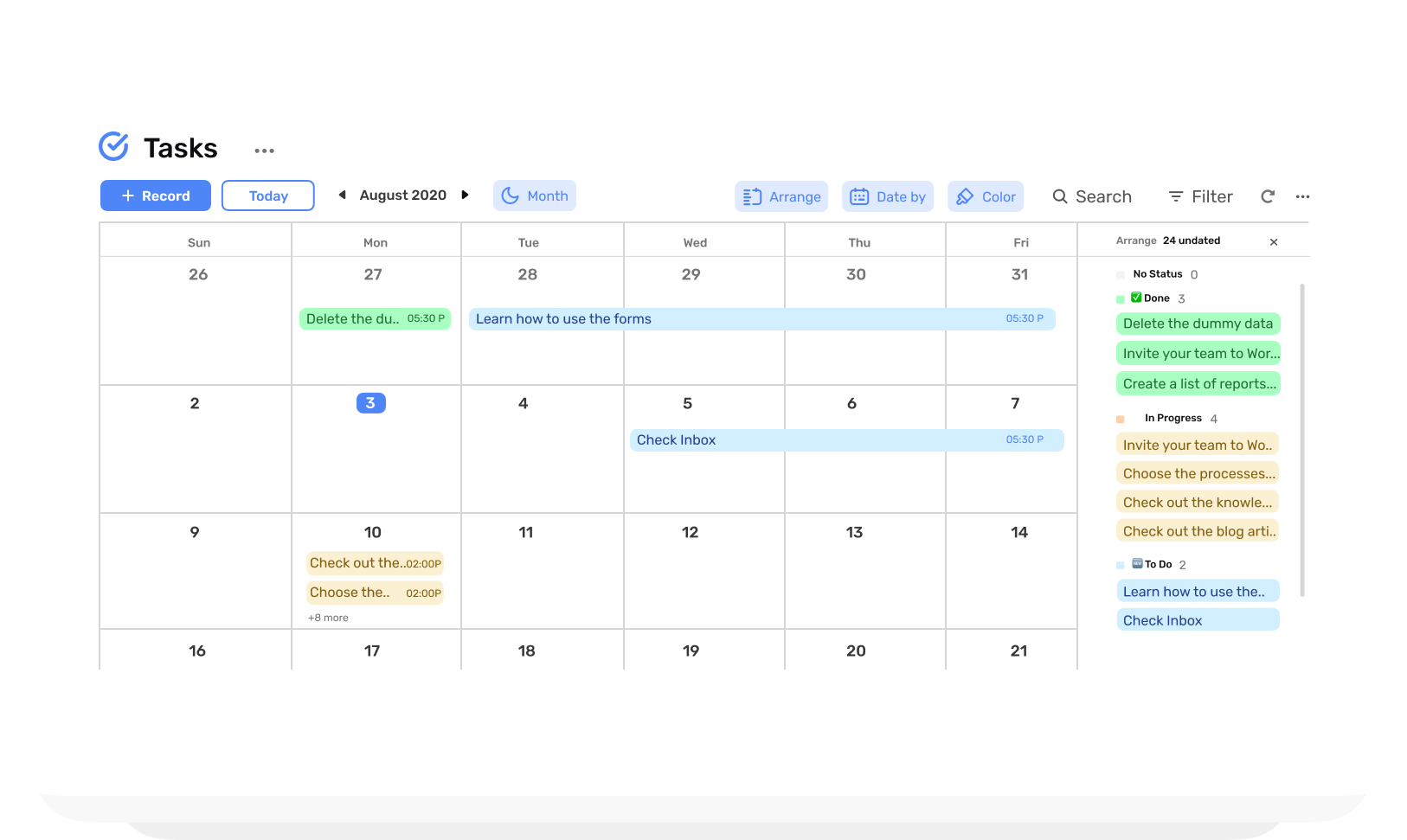Viewport: 1407px width, 840px height.
Task: Click the refresh icon near the top right
Action: coord(1267,196)
